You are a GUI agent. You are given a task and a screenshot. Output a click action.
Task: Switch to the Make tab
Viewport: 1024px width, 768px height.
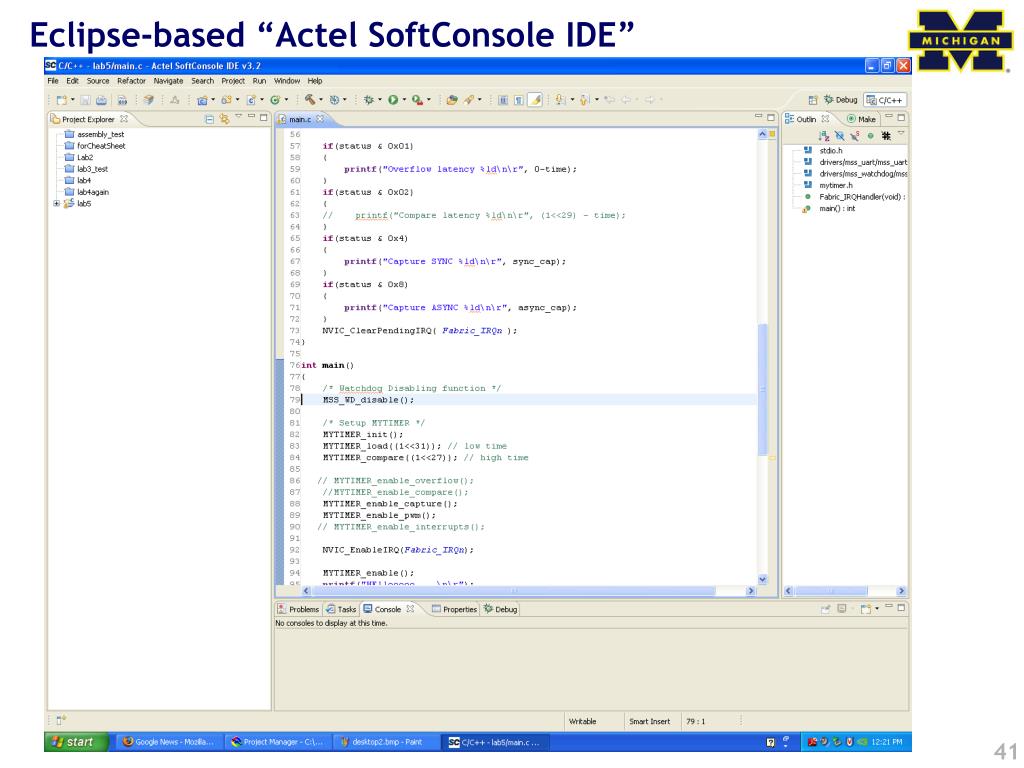tap(861, 119)
